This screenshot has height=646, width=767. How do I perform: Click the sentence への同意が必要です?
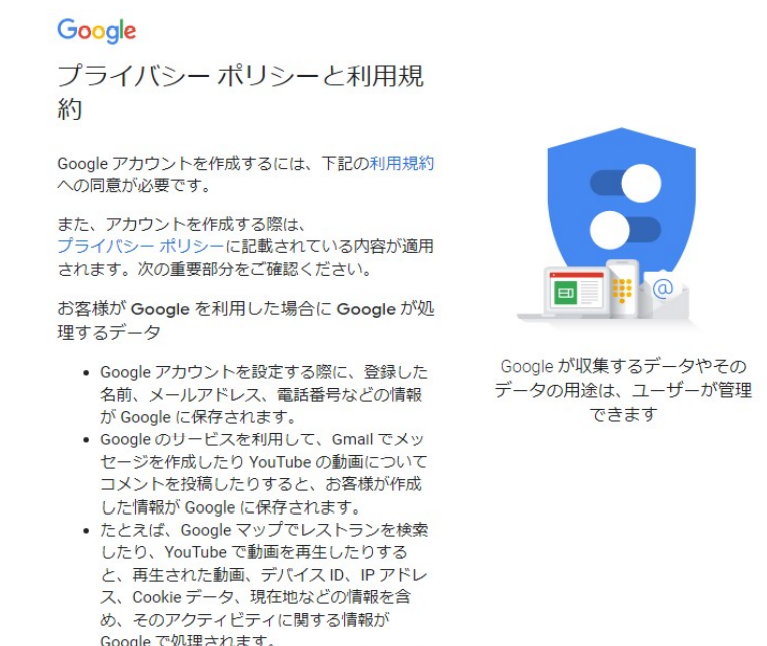coord(134,185)
